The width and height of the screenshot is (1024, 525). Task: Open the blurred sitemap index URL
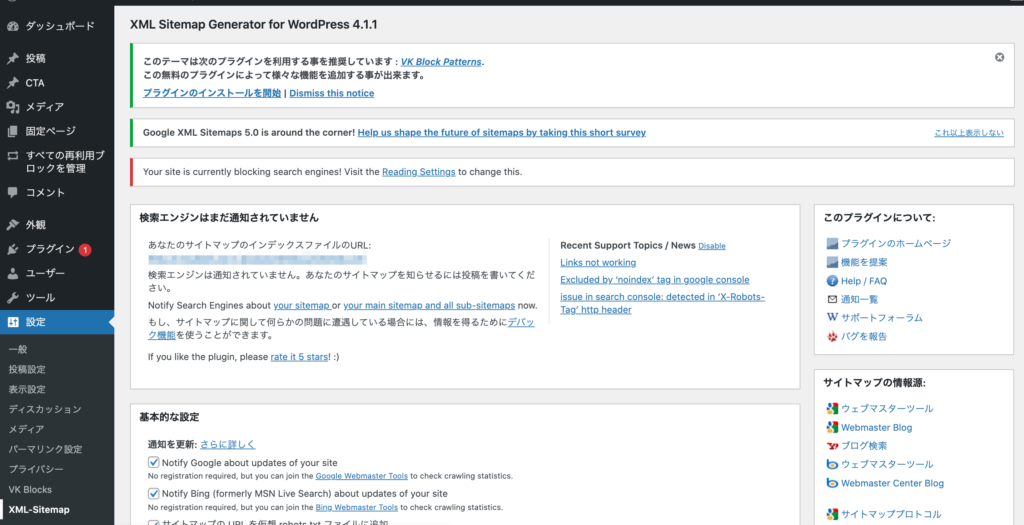257,259
